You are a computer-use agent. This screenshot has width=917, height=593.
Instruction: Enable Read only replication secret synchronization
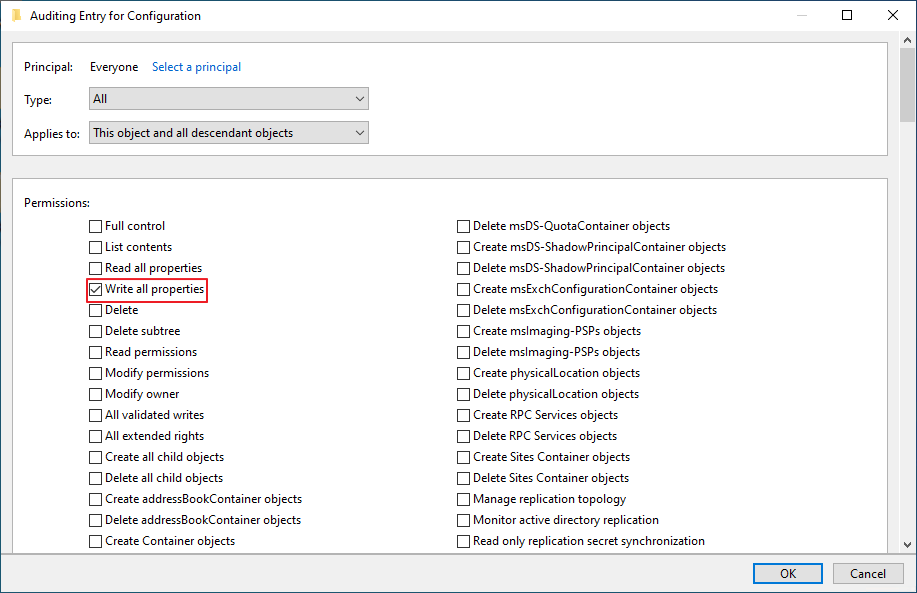(x=463, y=542)
